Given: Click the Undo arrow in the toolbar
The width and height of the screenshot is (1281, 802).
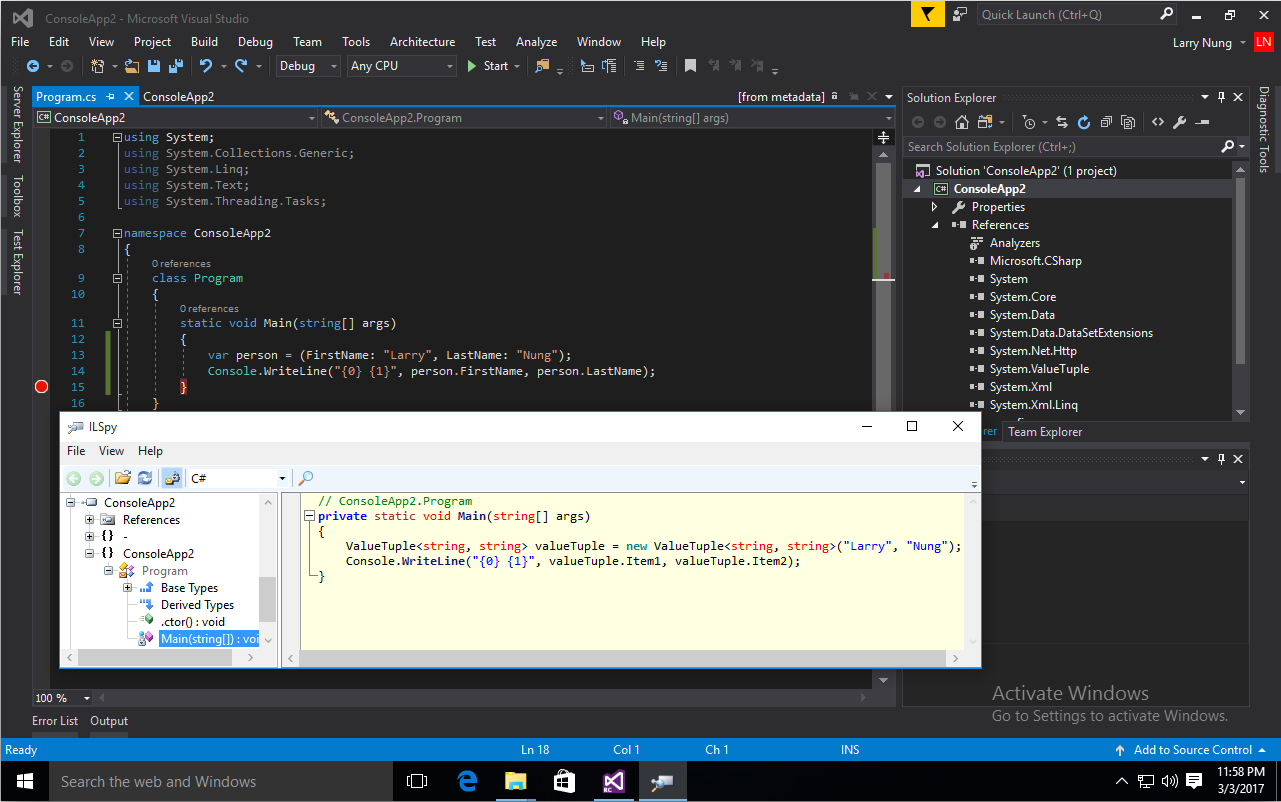Looking at the screenshot, I should tap(205, 66).
